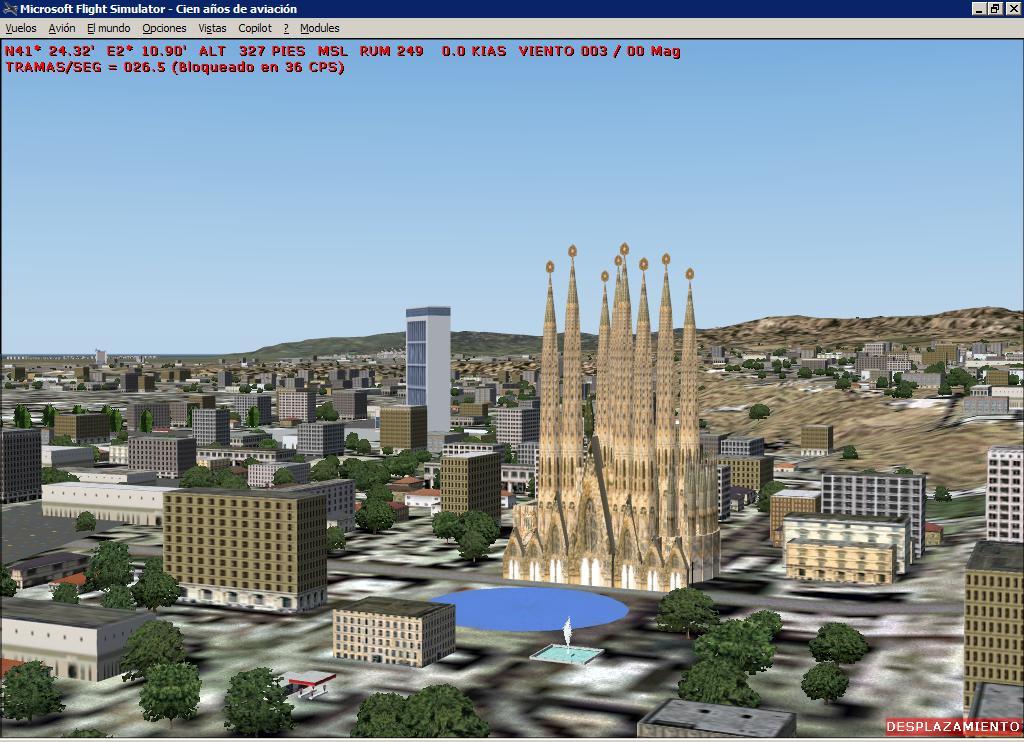Restore down the Flight Simulator window
This screenshot has width=1024, height=742.
pyautogui.click(x=994, y=8)
